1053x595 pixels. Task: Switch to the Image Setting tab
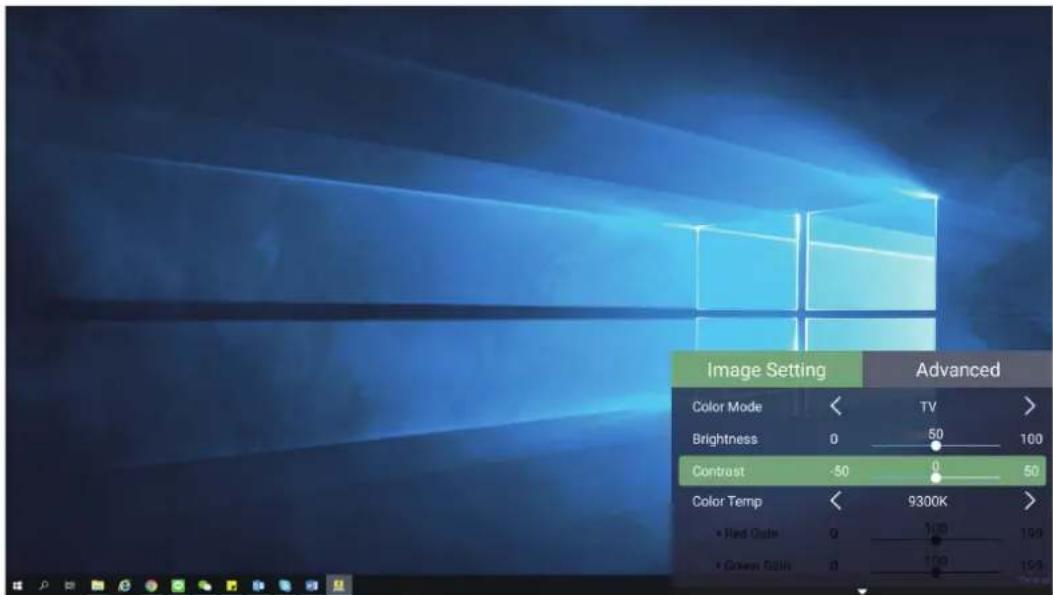(766, 369)
